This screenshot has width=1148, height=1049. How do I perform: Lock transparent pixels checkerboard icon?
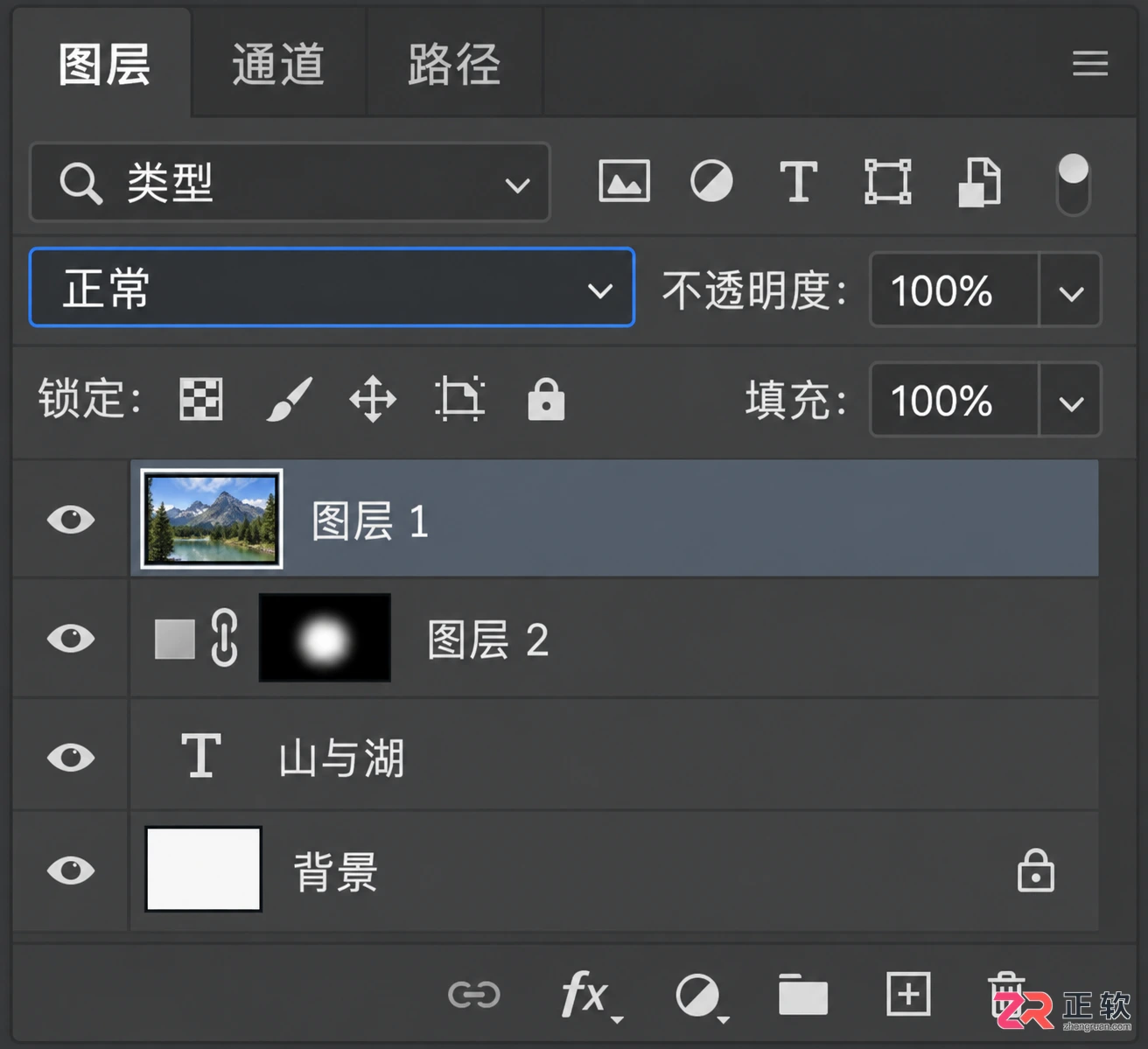pyautogui.click(x=201, y=400)
